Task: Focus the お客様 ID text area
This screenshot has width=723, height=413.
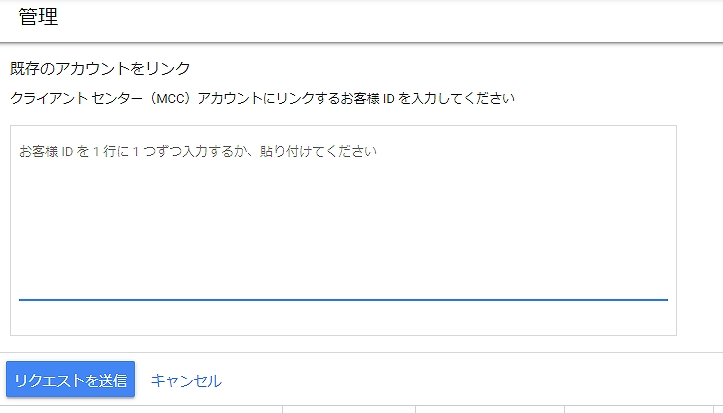Action: point(344,221)
